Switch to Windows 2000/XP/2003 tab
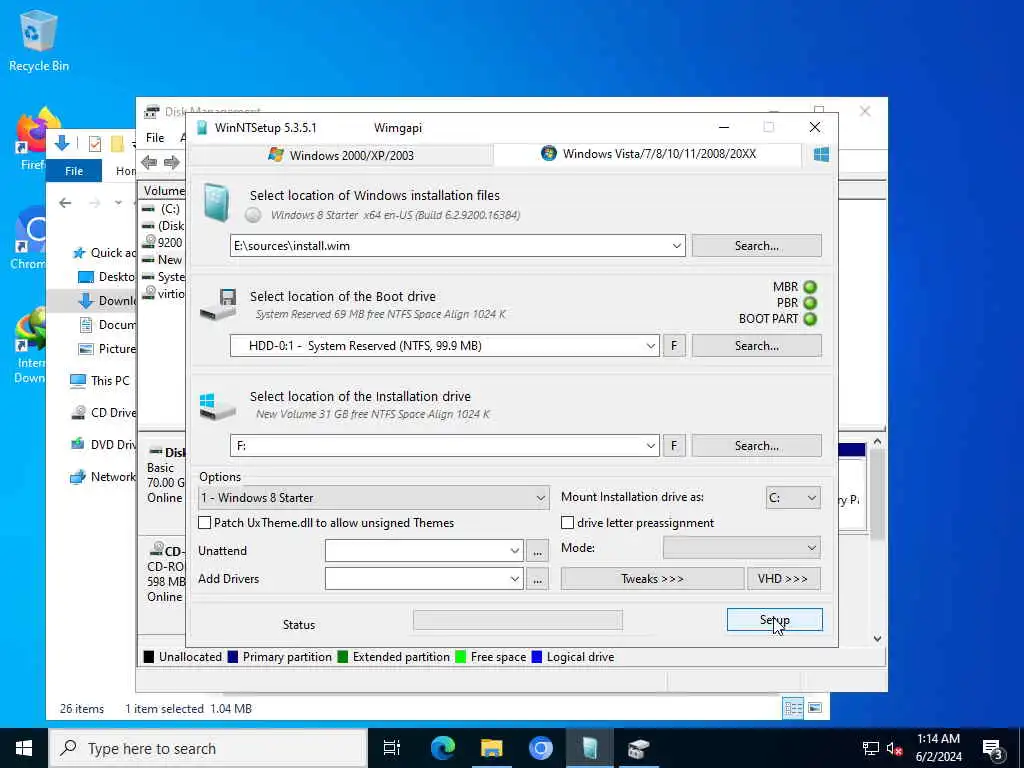 (340, 155)
